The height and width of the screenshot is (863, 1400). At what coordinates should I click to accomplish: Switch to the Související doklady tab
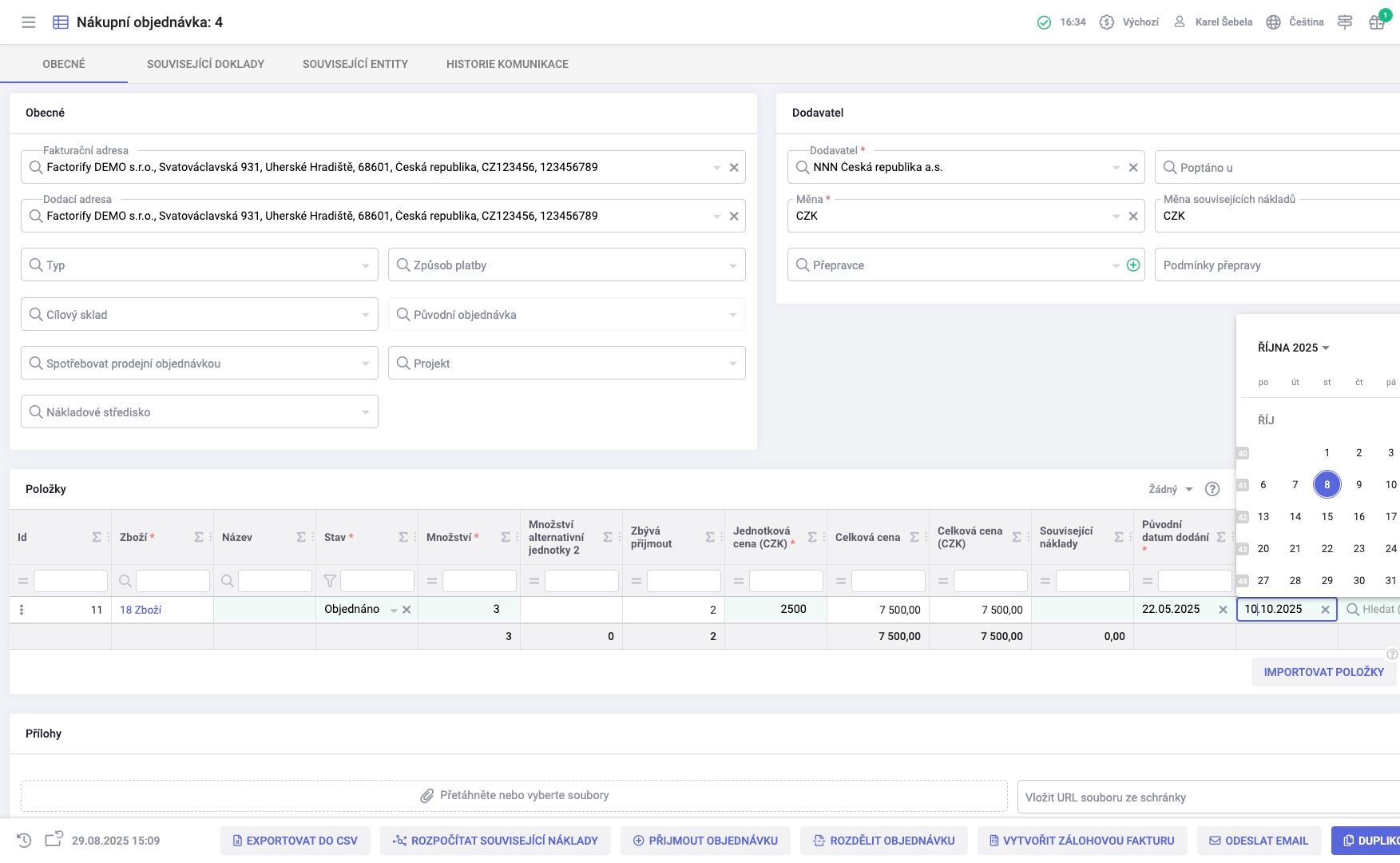pos(205,64)
